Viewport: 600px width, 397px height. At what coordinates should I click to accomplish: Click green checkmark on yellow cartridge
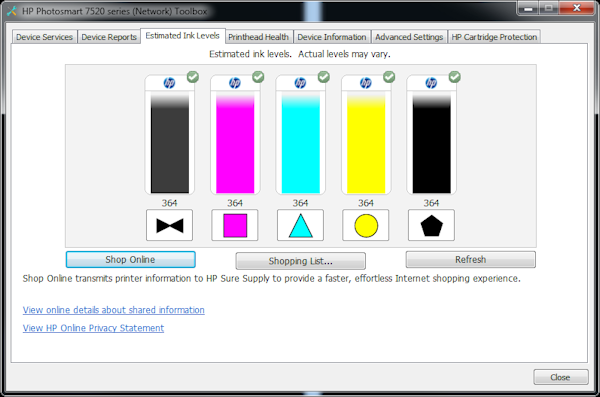(389, 77)
